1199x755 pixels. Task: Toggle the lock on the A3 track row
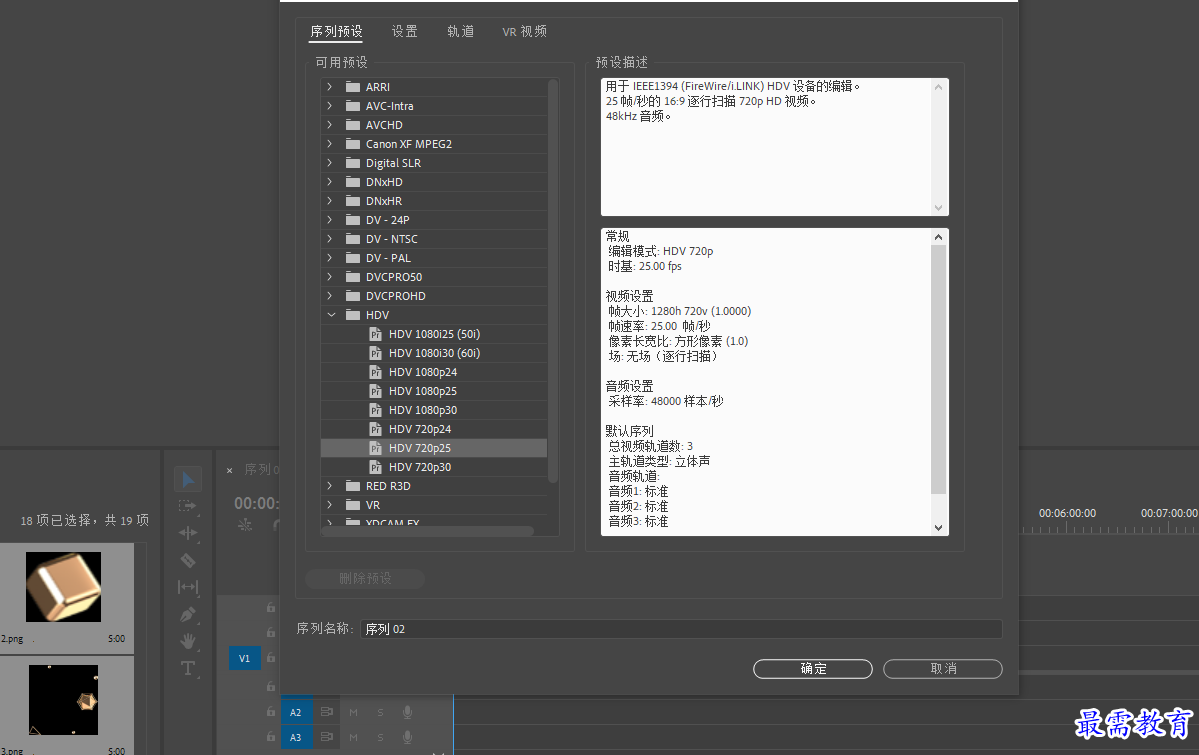271,737
